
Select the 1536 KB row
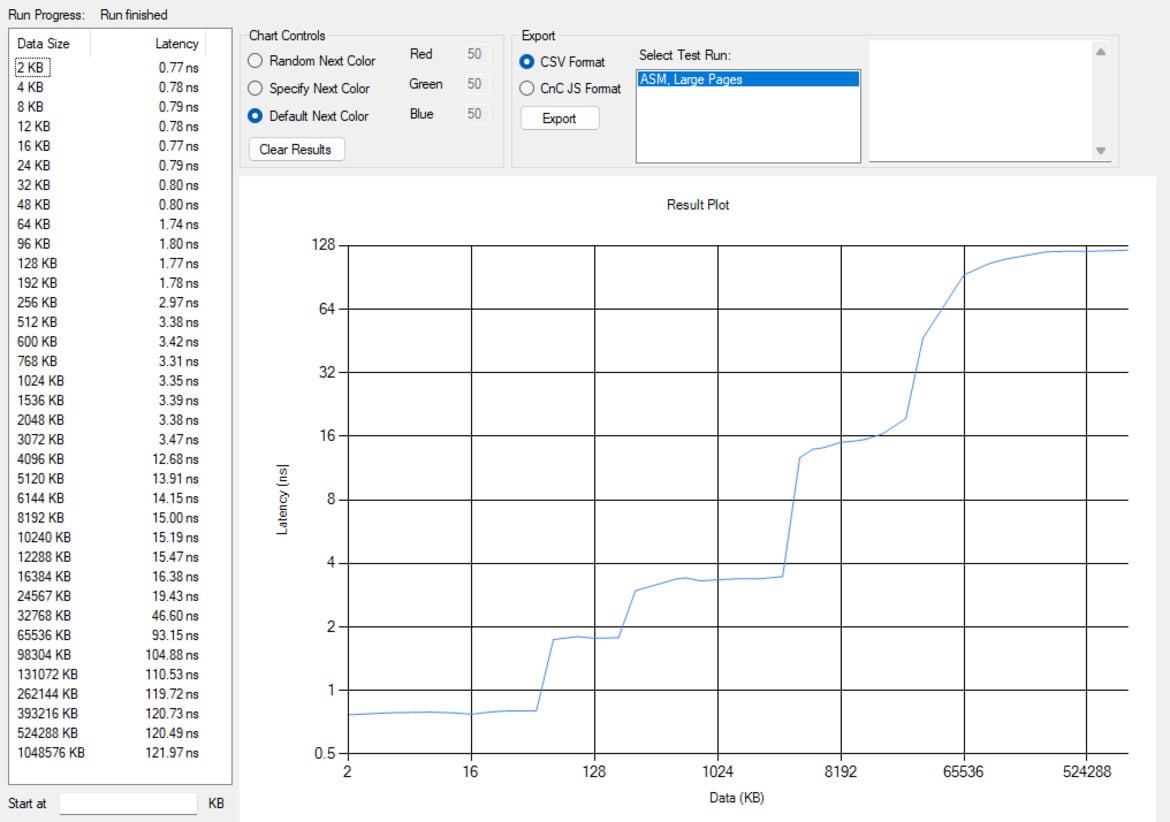tap(108, 401)
